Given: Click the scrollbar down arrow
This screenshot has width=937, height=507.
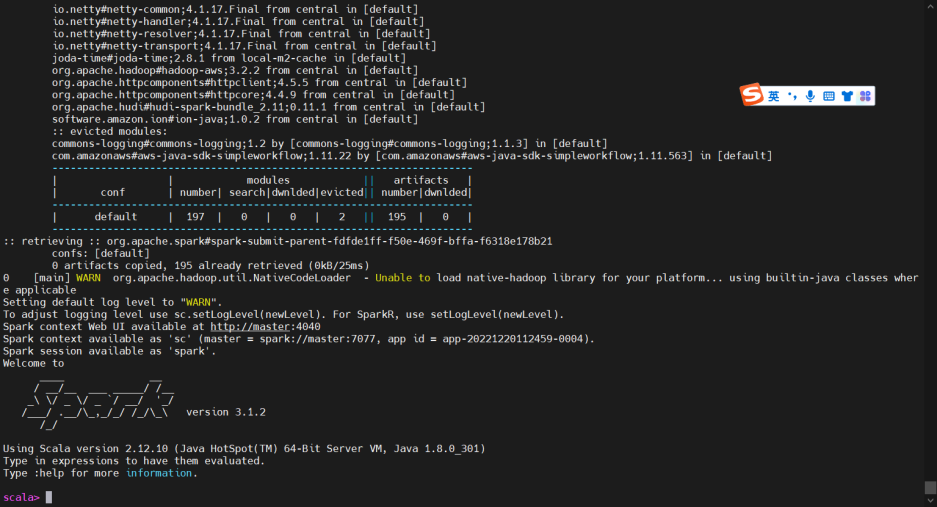Looking at the screenshot, I should tap(930, 501).
